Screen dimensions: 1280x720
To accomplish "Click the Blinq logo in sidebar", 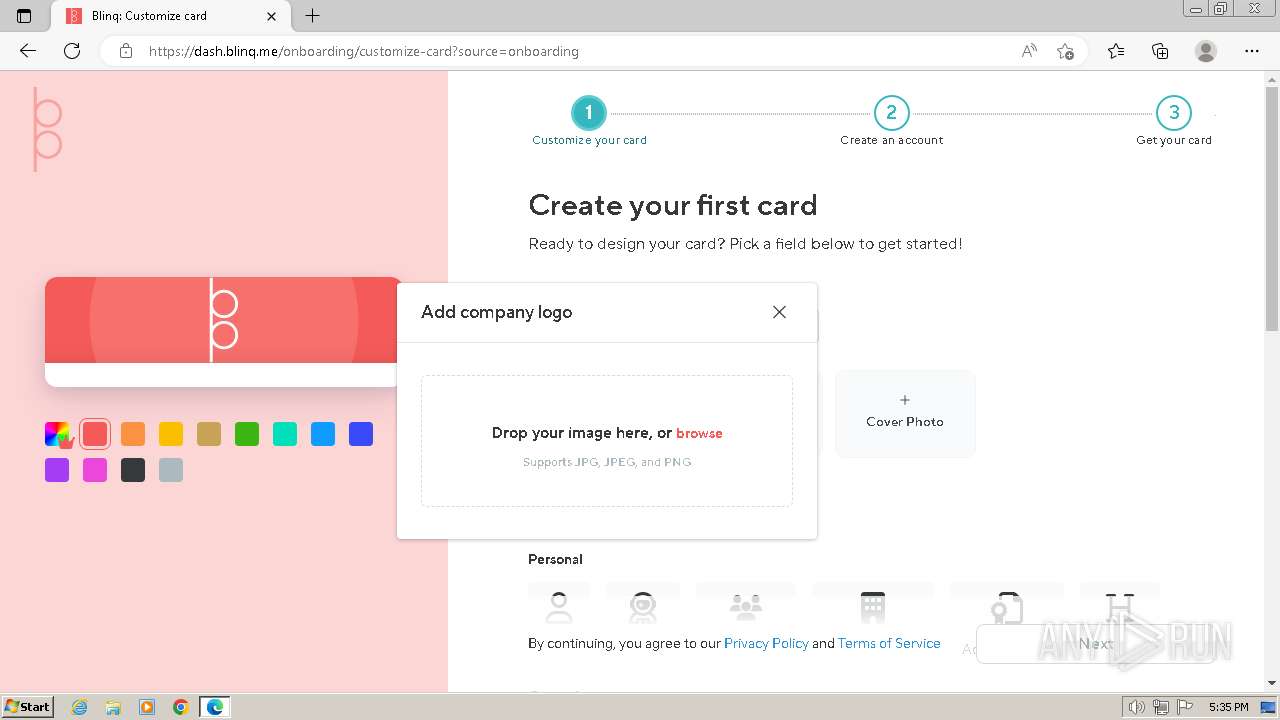I will (47, 129).
